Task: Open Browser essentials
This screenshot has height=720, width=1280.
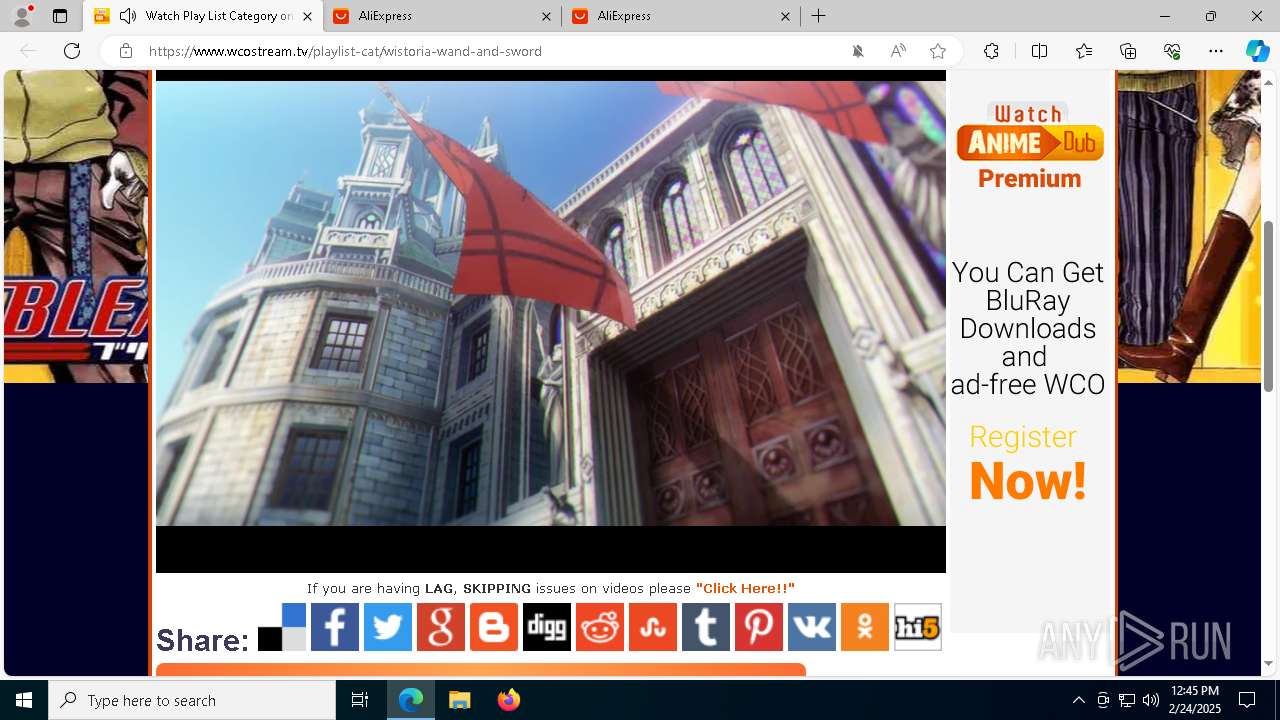Action: click(1172, 51)
